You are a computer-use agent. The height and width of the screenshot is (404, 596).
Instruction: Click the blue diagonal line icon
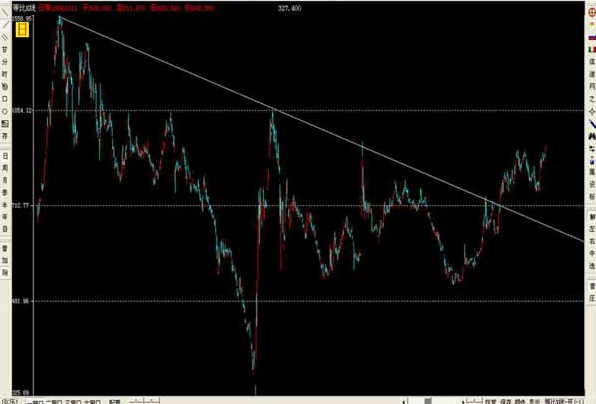coord(592,124)
